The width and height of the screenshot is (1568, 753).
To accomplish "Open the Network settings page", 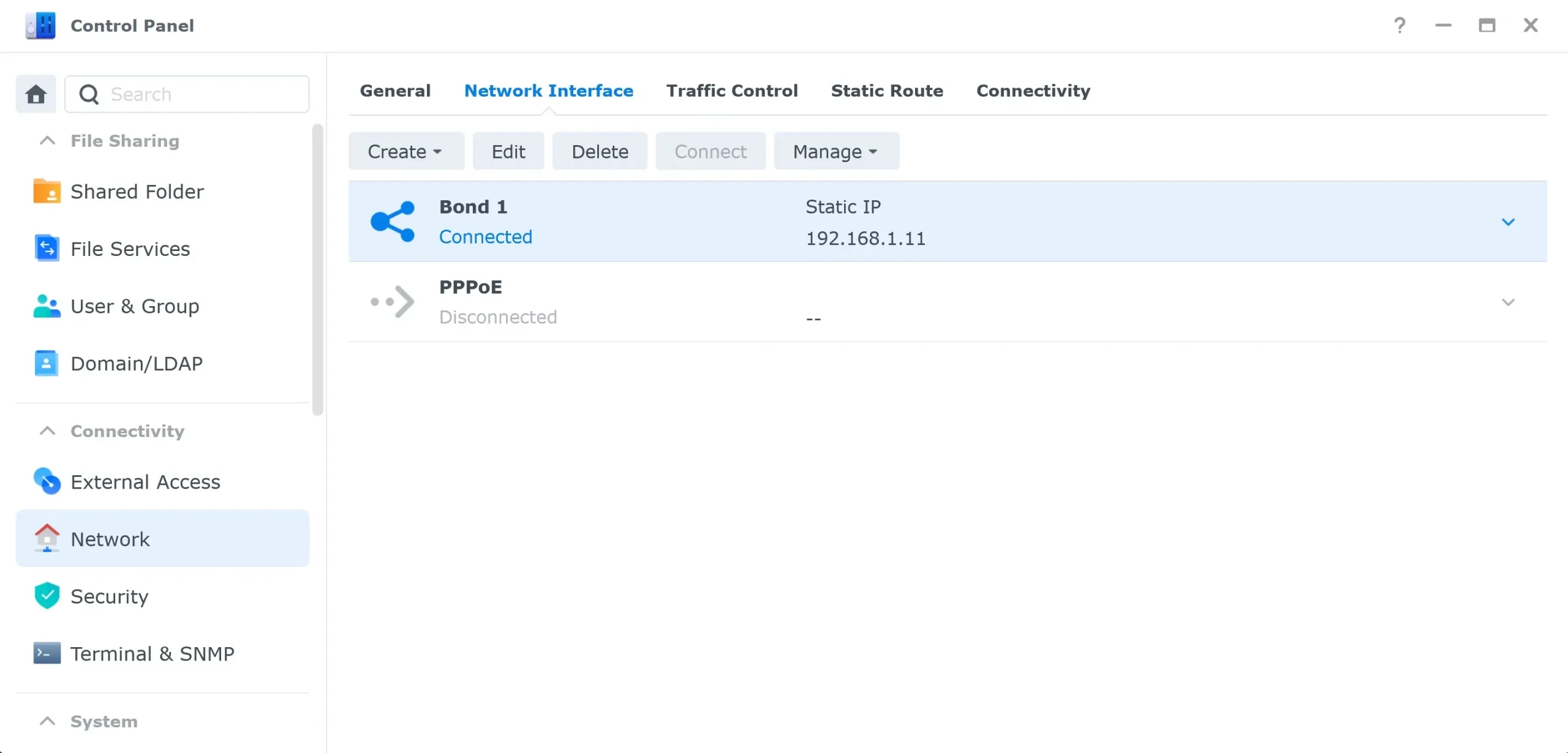I will click(110, 539).
